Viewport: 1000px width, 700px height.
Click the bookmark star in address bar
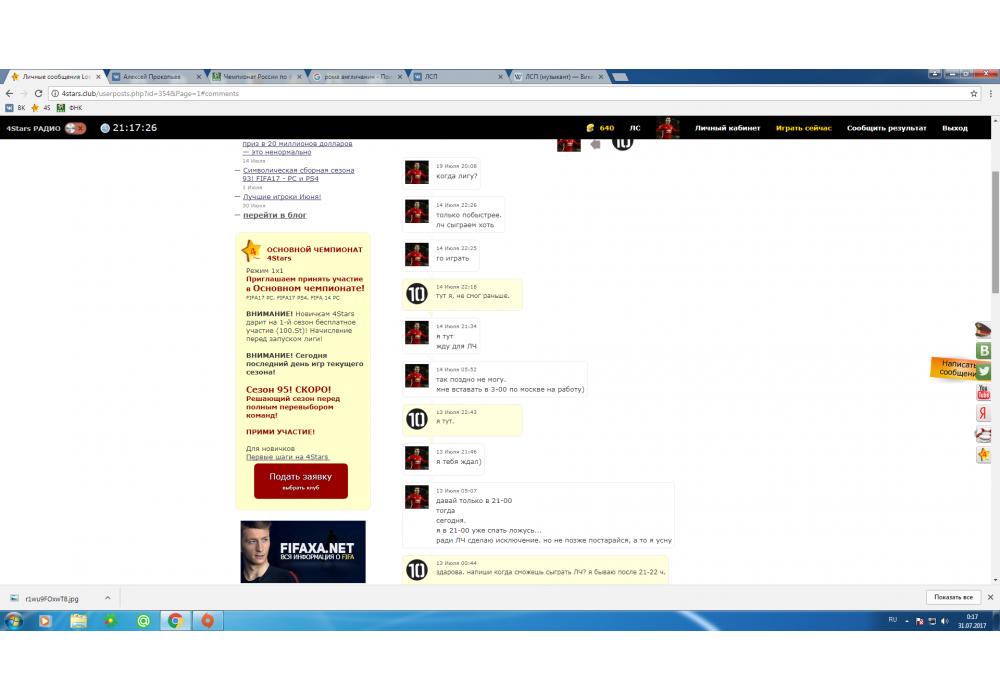click(974, 93)
